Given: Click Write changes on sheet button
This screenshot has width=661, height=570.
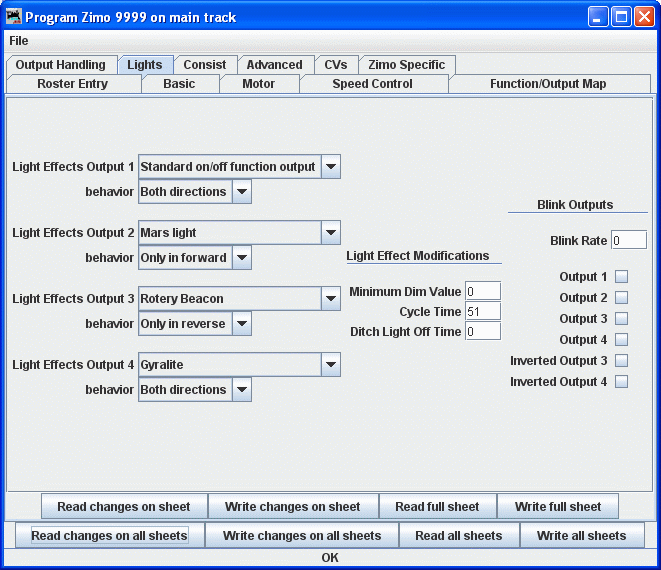Looking at the screenshot, I should click(293, 506).
